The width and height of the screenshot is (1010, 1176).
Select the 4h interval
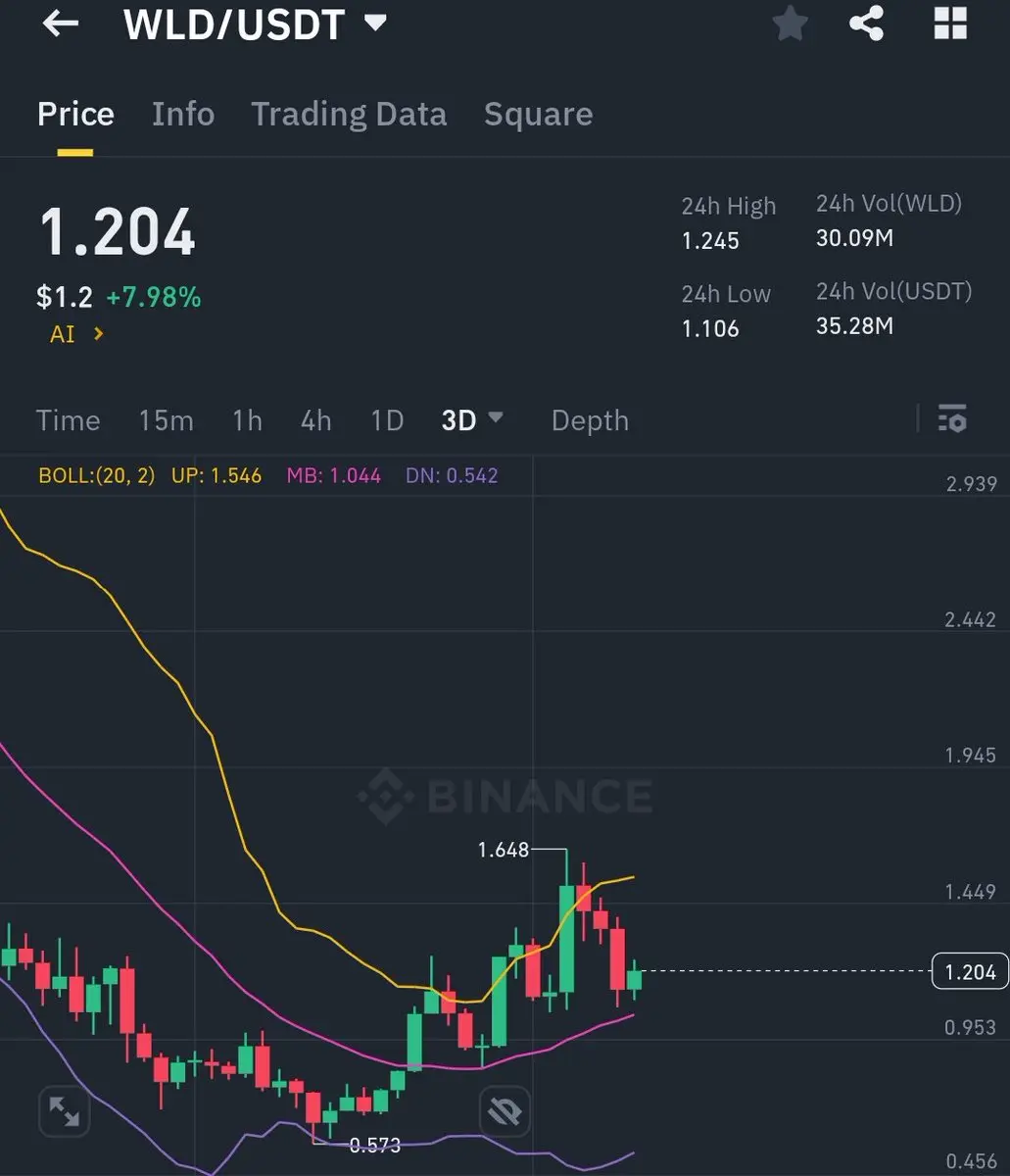coord(315,420)
